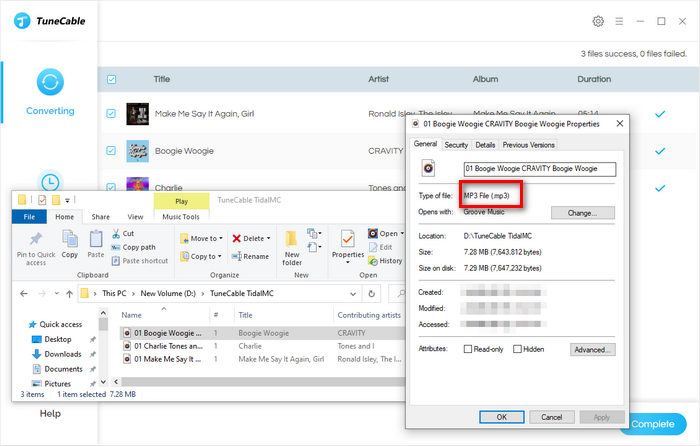Click Quick Access toolbar properties icon
The width and height of the screenshot is (700, 446).
[x=42, y=200]
